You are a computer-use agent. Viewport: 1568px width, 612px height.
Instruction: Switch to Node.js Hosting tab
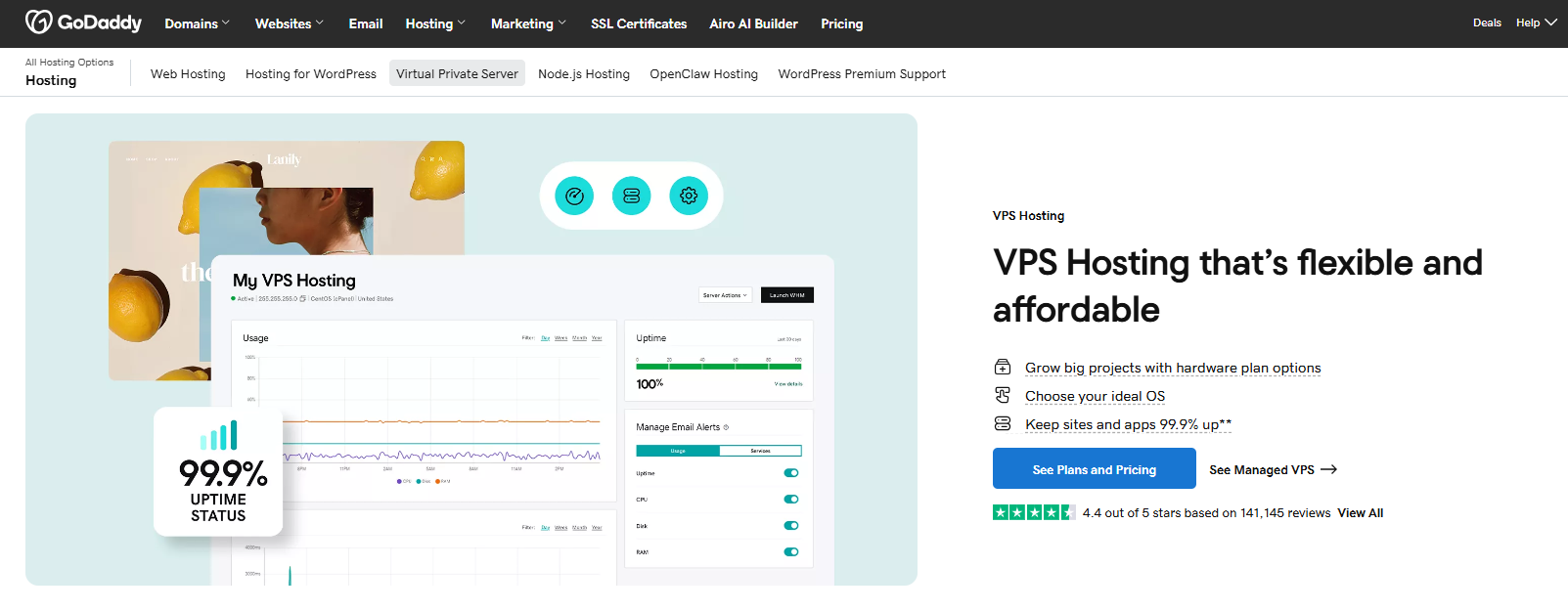[x=584, y=73]
